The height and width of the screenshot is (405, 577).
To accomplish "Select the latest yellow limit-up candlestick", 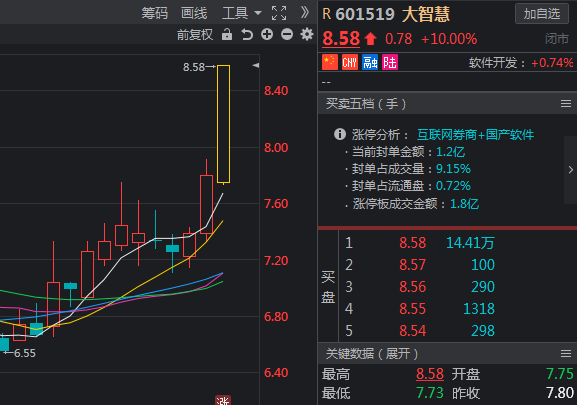I will coord(223,124).
